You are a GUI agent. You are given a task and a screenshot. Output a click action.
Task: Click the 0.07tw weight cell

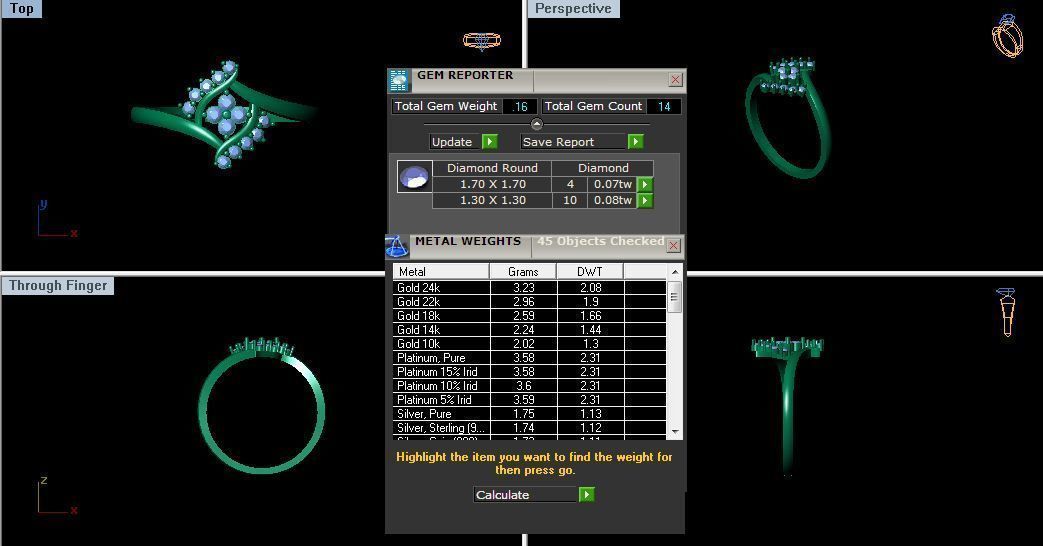click(x=612, y=184)
